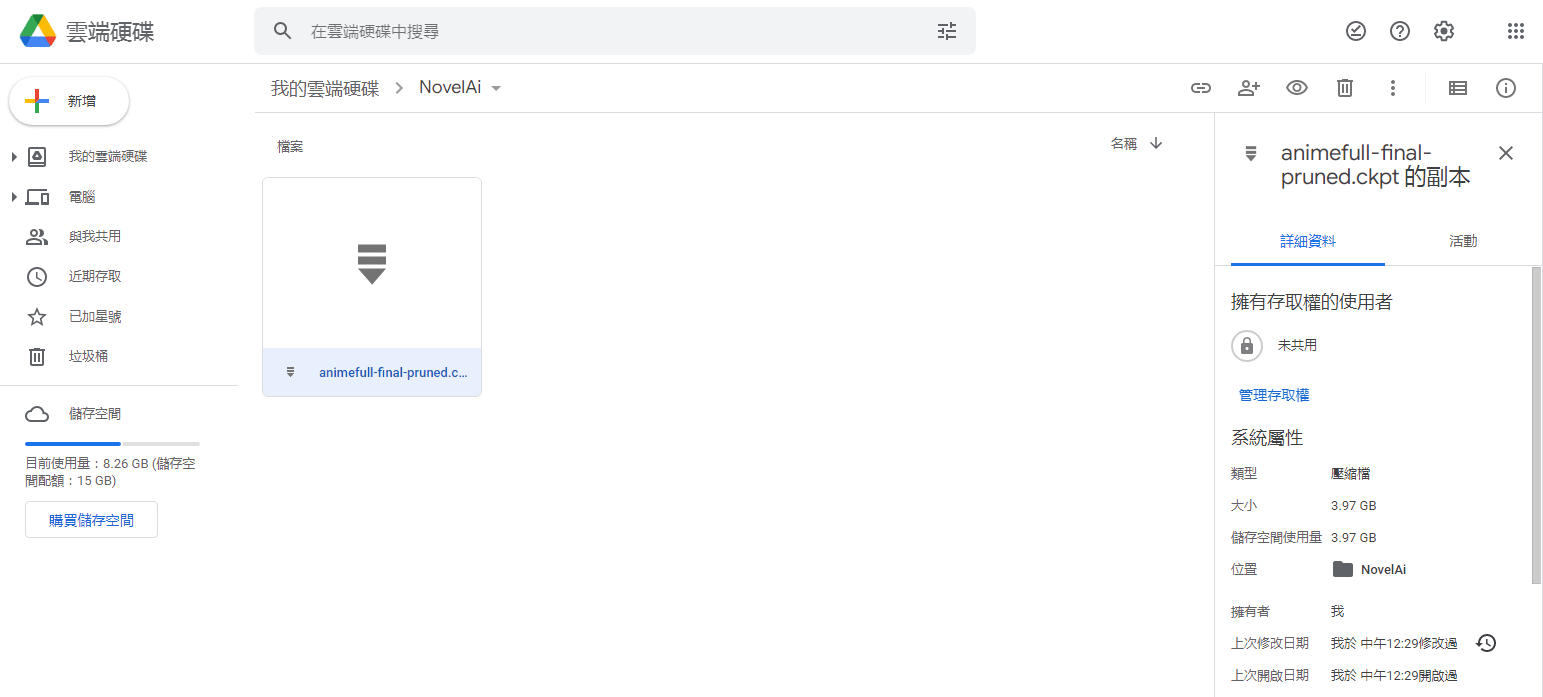The image size is (1543, 697).
Task: Select the 詳細資料 tab
Action: (1308, 241)
